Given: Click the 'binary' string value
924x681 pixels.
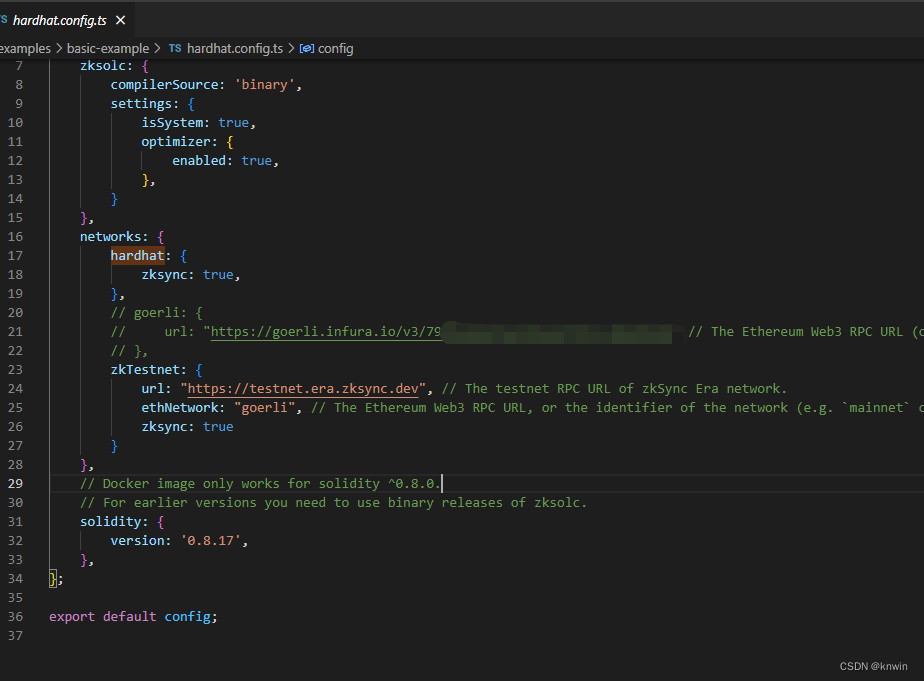Looking at the screenshot, I should pyautogui.click(x=265, y=85).
